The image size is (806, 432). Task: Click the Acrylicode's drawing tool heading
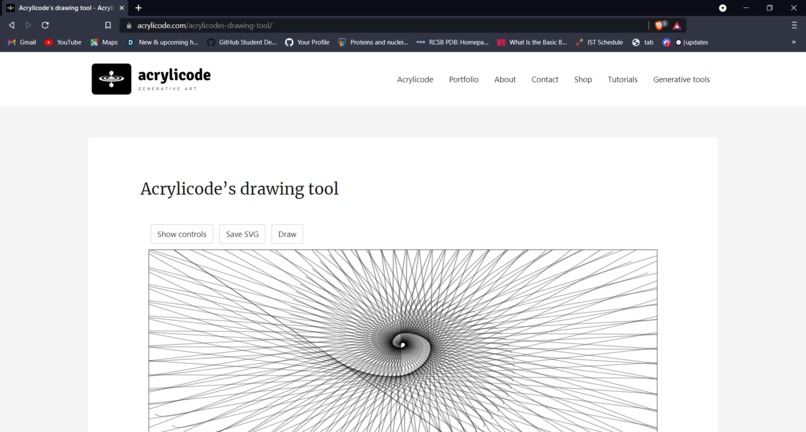pos(240,189)
